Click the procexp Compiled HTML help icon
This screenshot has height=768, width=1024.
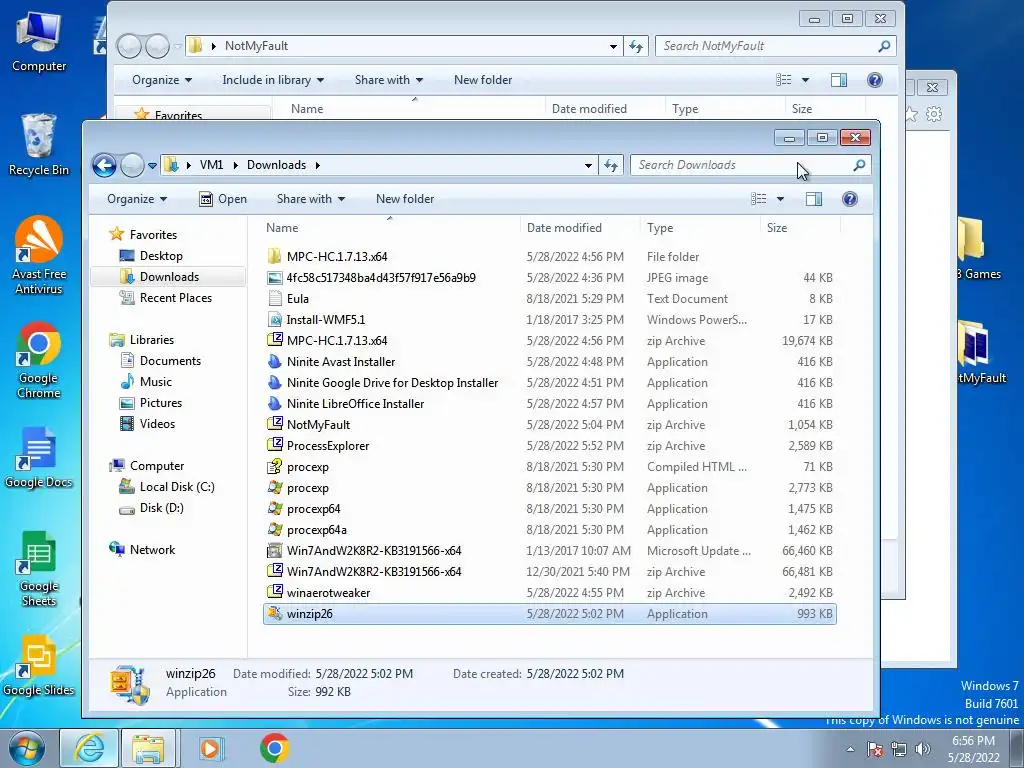click(x=274, y=466)
